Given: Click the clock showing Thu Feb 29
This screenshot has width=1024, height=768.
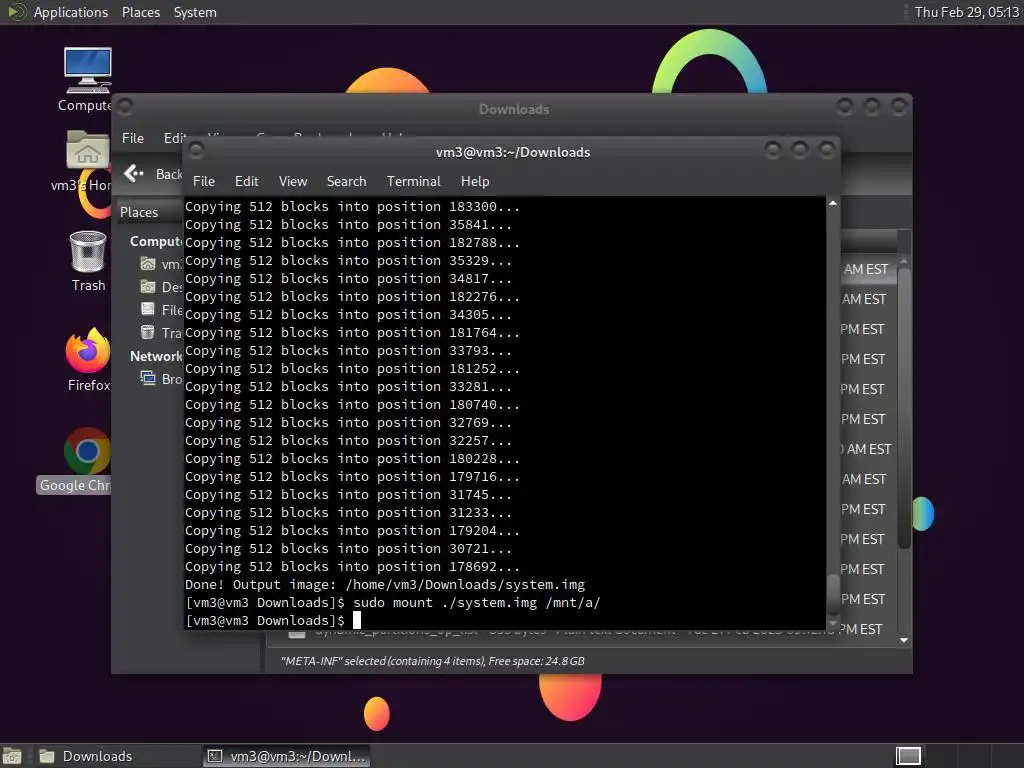Looking at the screenshot, I should (x=967, y=12).
